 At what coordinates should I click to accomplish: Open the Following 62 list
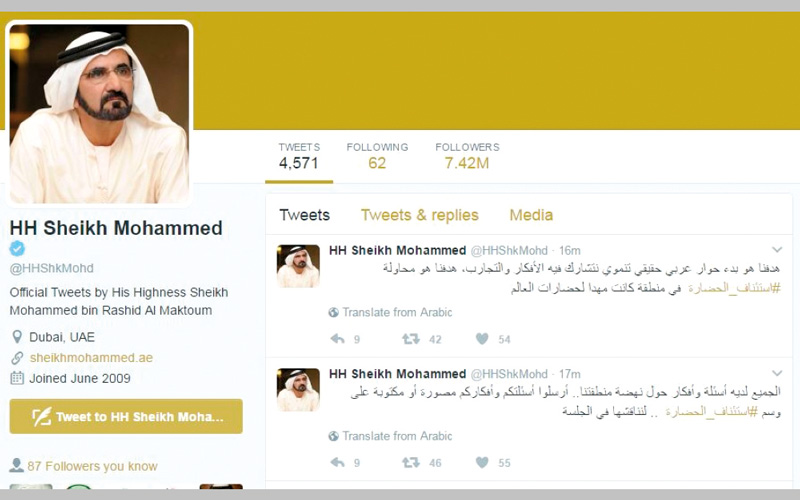pos(377,156)
